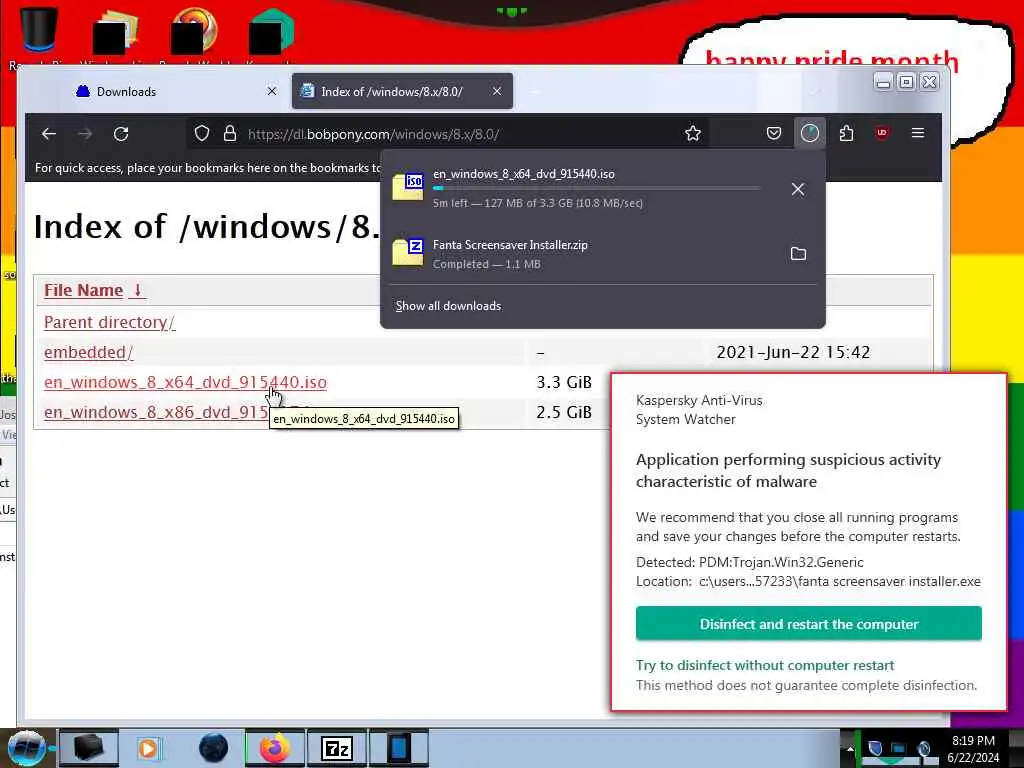Open Show all downloads
The height and width of the screenshot is (768, 1024).
(448, 306)
